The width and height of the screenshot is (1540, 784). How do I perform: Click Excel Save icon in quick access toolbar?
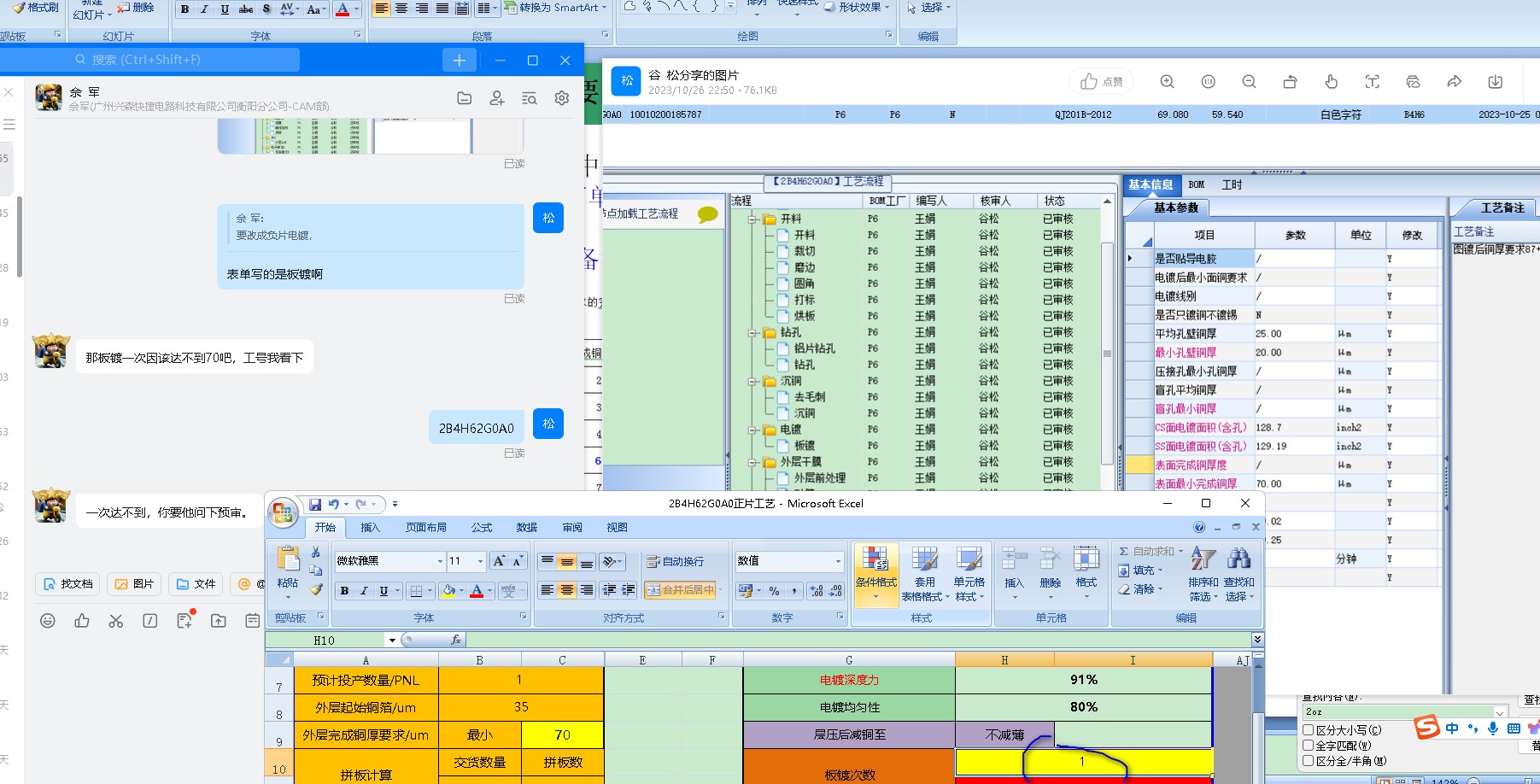(x=315, y=504)
